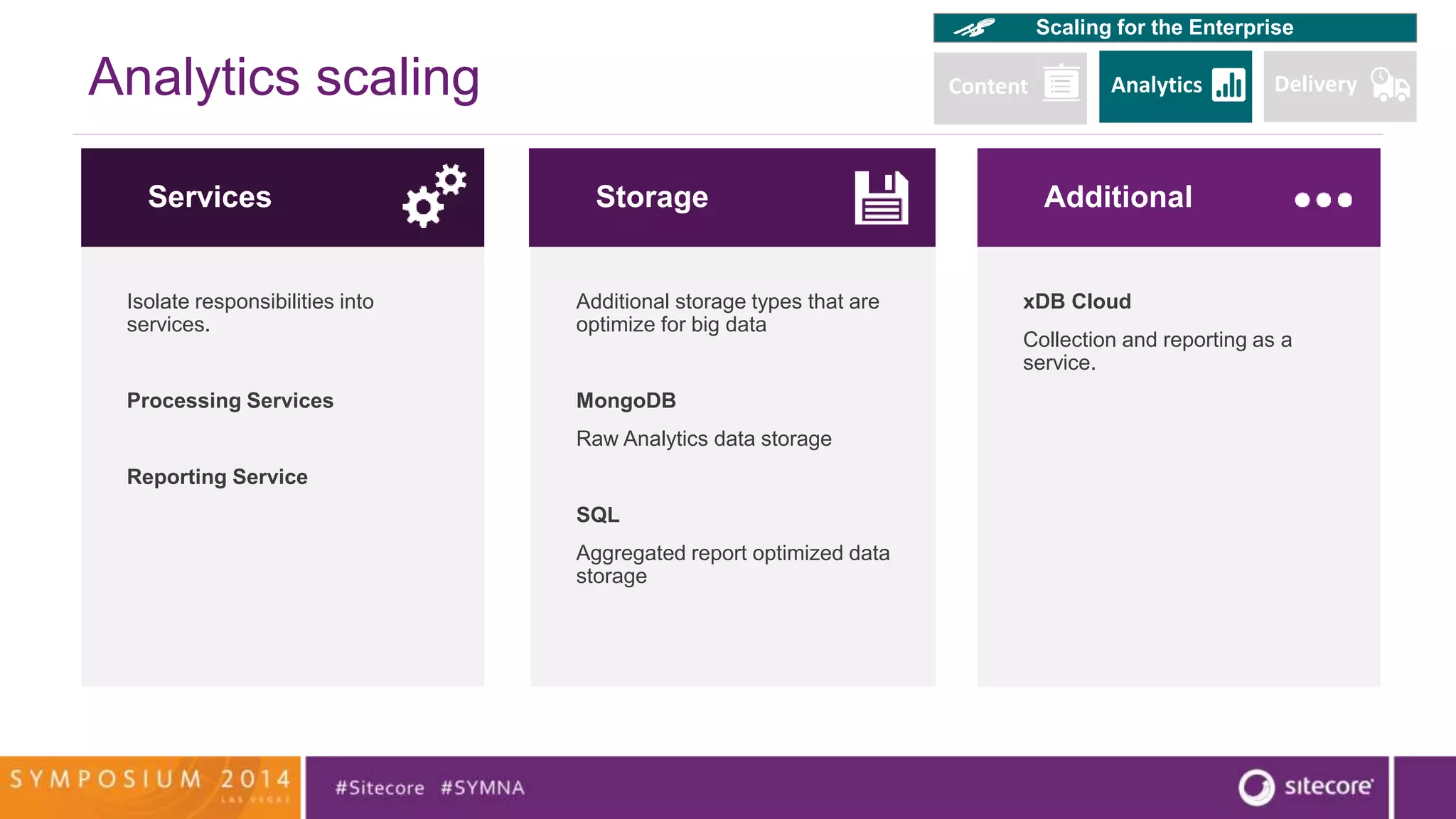Image resolution: width=1456 pixels, height=819 pixels.
Task: Select the Content tab
Action: point(1010,87)
